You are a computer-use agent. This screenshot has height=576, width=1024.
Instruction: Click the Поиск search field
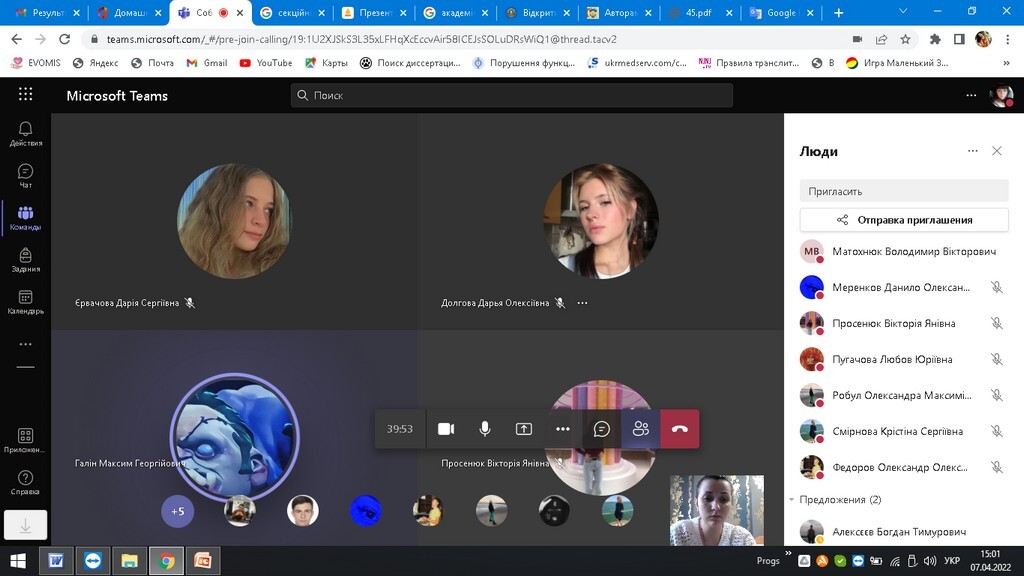coord(512,95)
